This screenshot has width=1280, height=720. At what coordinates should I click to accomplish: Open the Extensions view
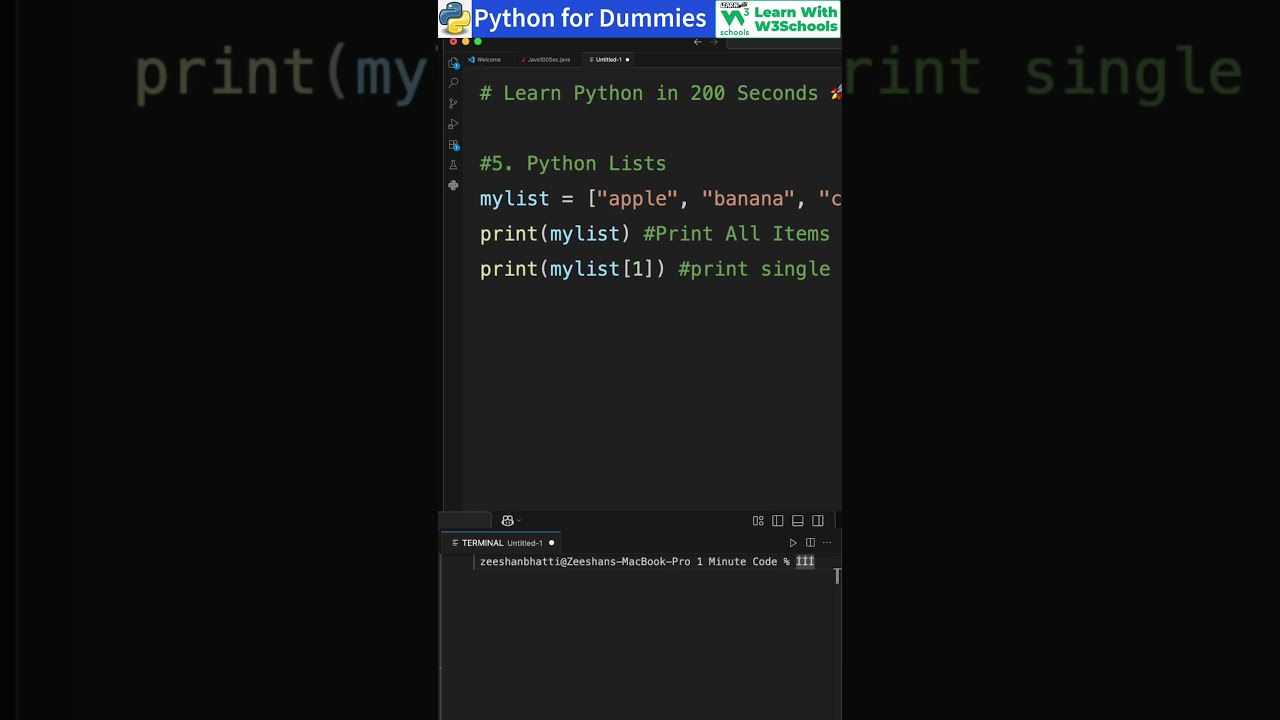(453, 145)
